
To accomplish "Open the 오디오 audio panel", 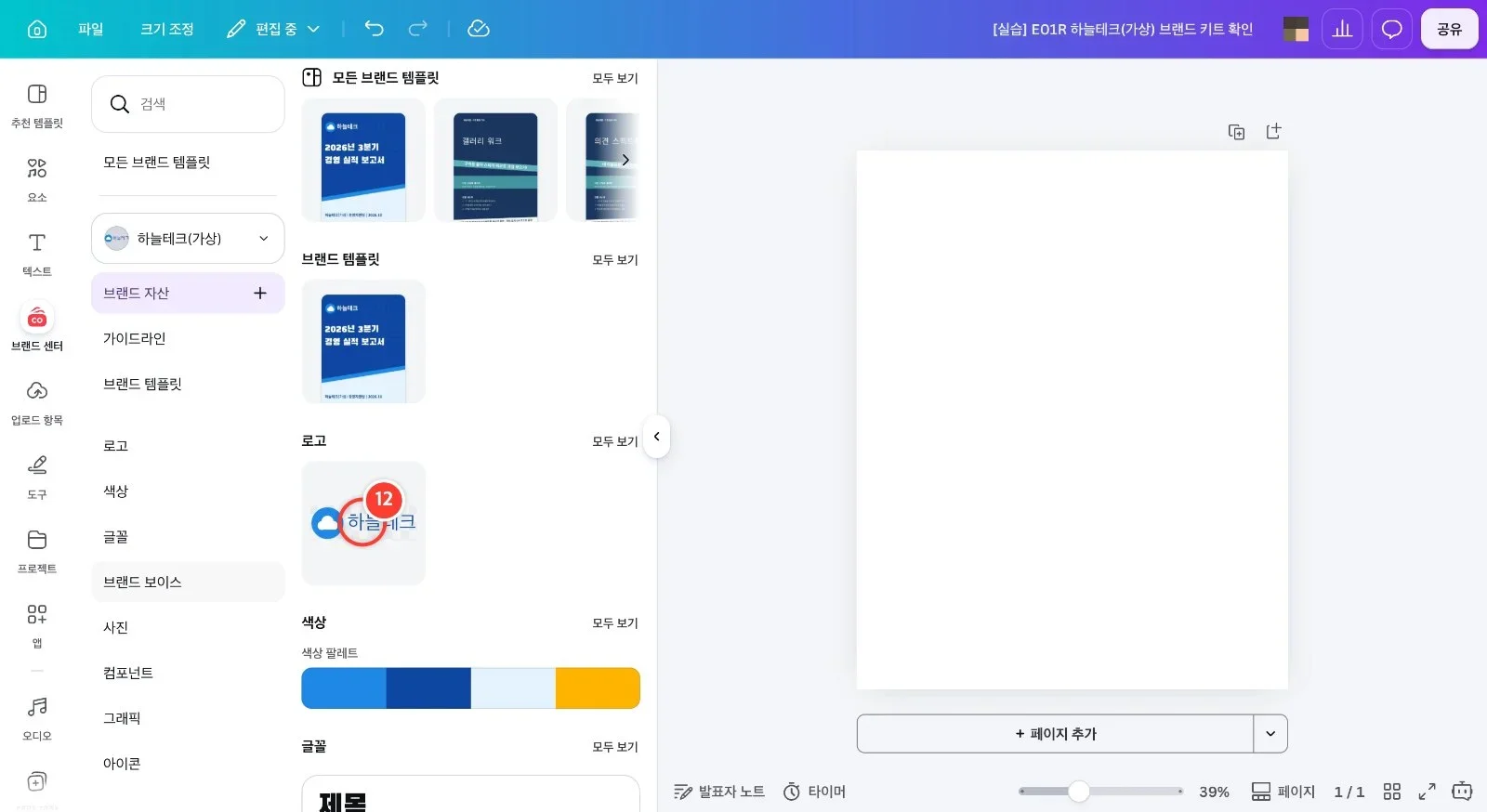I will (x=37, y=718).
